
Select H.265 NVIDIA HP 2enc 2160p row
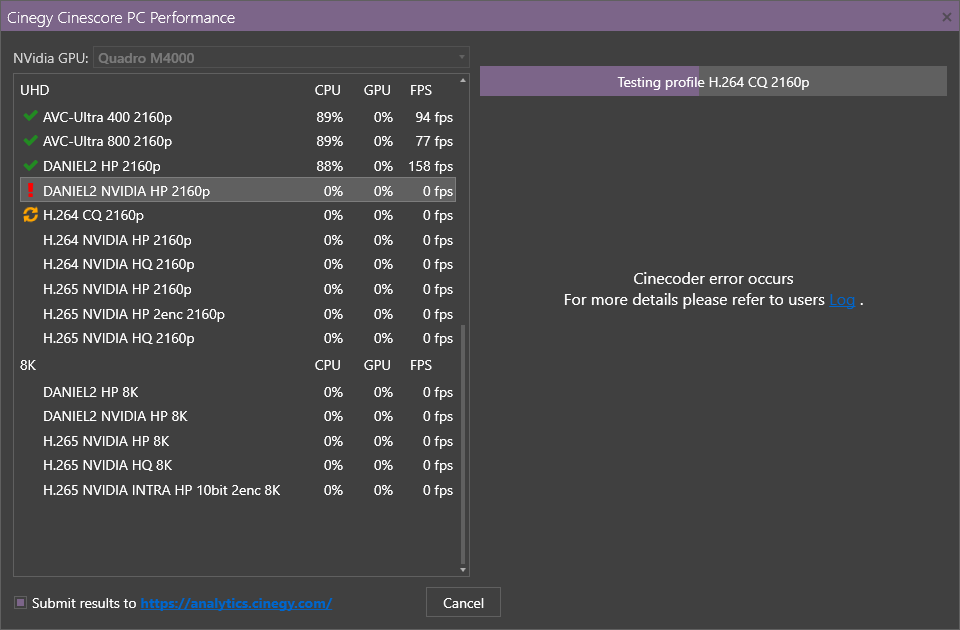point(238,314)
